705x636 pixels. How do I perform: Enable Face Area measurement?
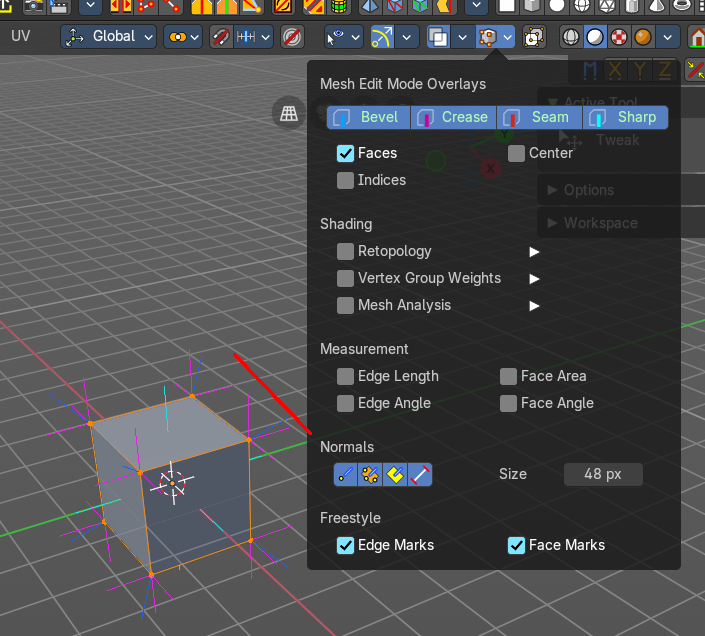tap(508, 377)
